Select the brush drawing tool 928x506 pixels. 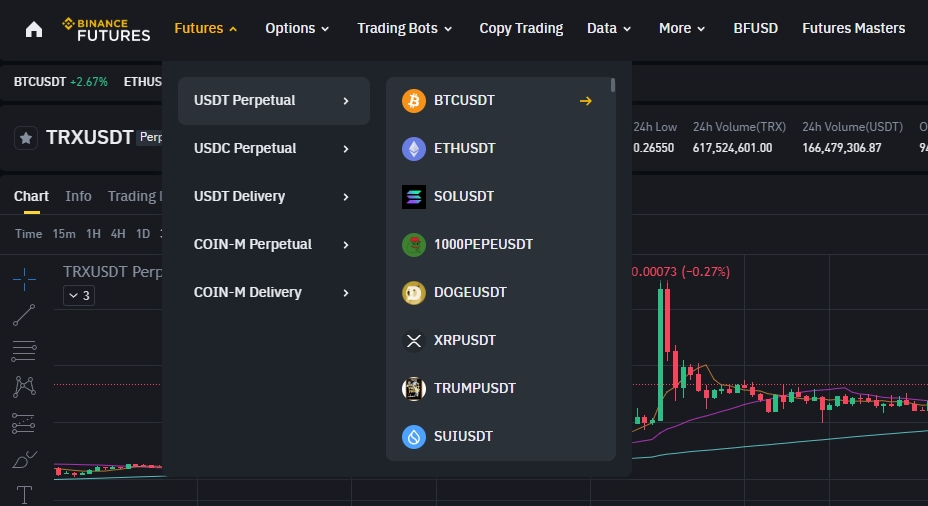tap(24, 459)
